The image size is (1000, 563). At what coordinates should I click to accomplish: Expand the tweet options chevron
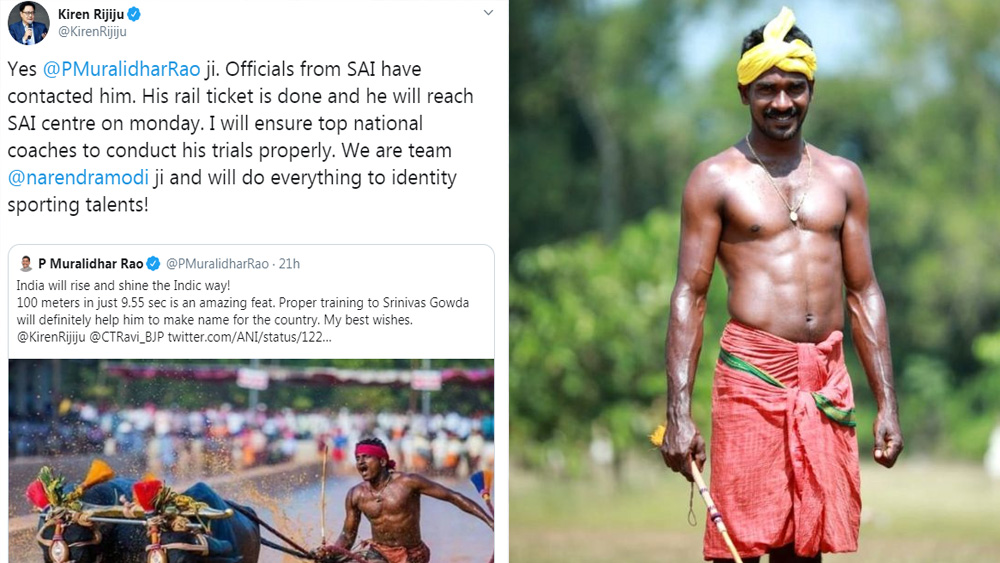point(488,13)
